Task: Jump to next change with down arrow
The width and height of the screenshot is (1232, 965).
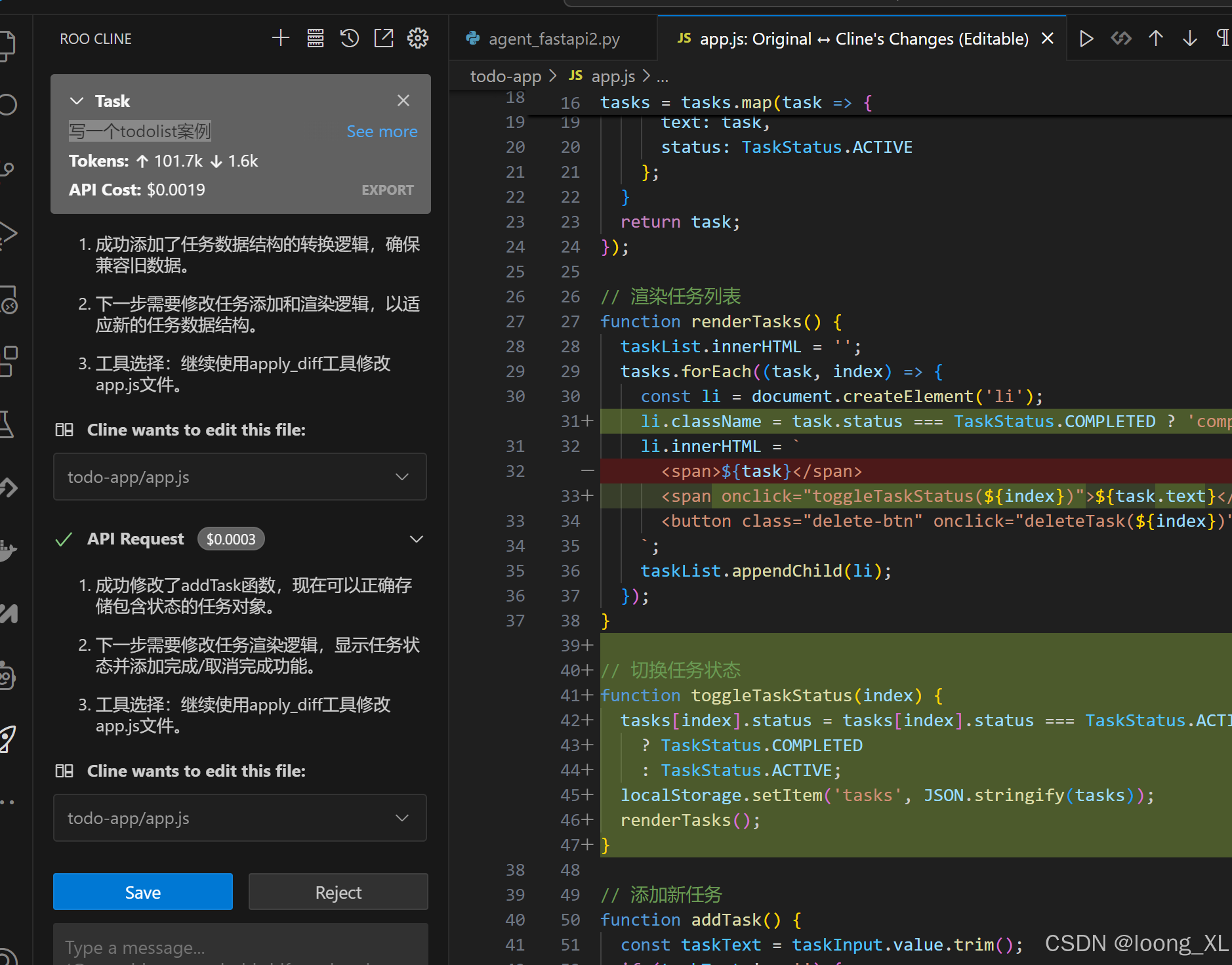Action: 1189,37
